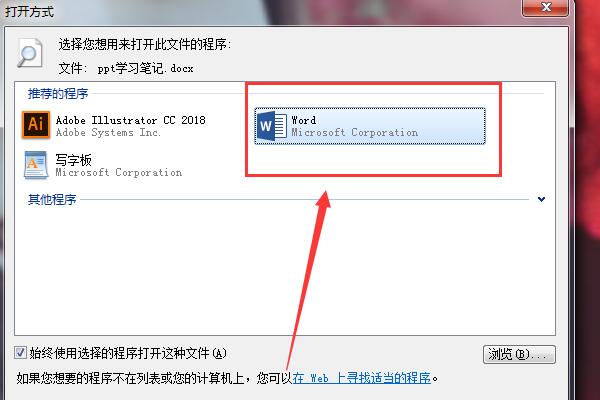Select the Word entry name text

point(303,120)
